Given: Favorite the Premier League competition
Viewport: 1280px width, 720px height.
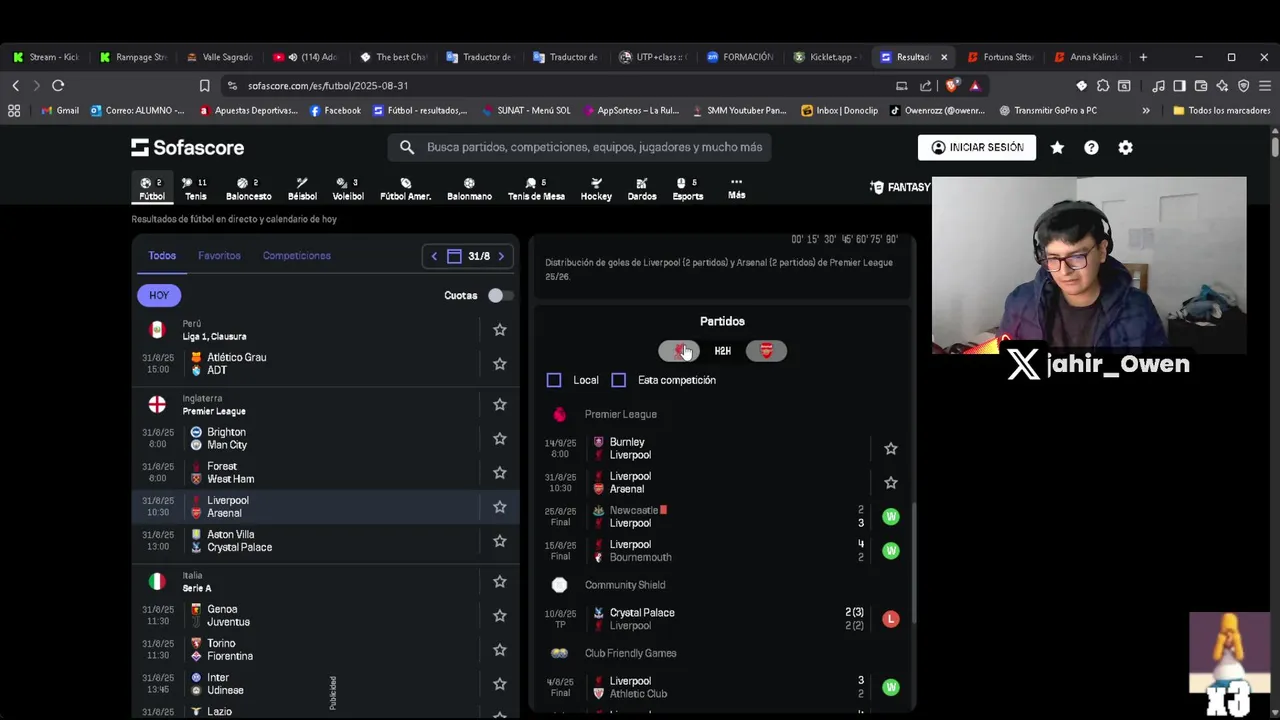Looking at the screenshot, I should point(499,405).
